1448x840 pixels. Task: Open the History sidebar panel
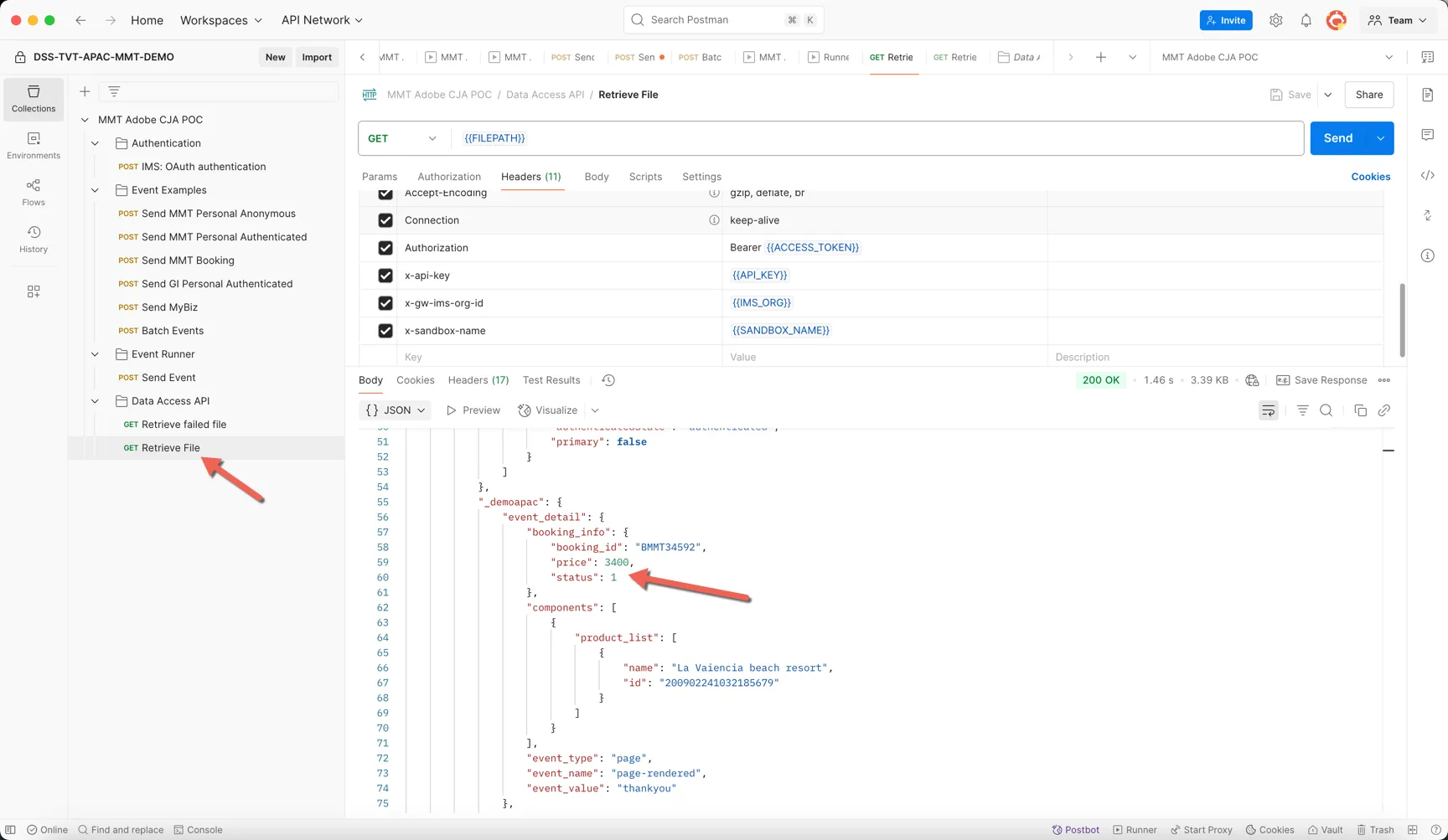[34, 240]
